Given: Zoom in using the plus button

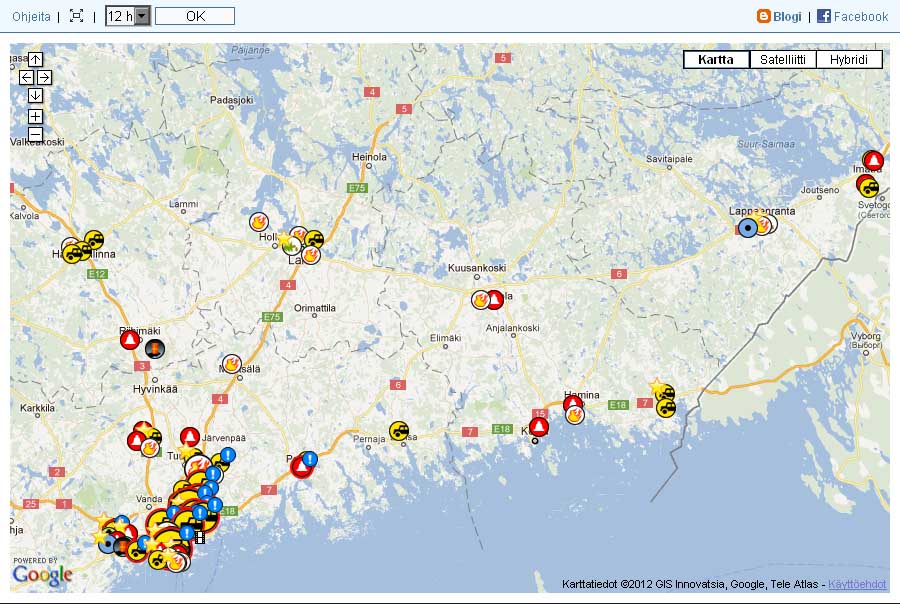Looking at the screenshot, I should pyautogui.click(x=35, y=116).
